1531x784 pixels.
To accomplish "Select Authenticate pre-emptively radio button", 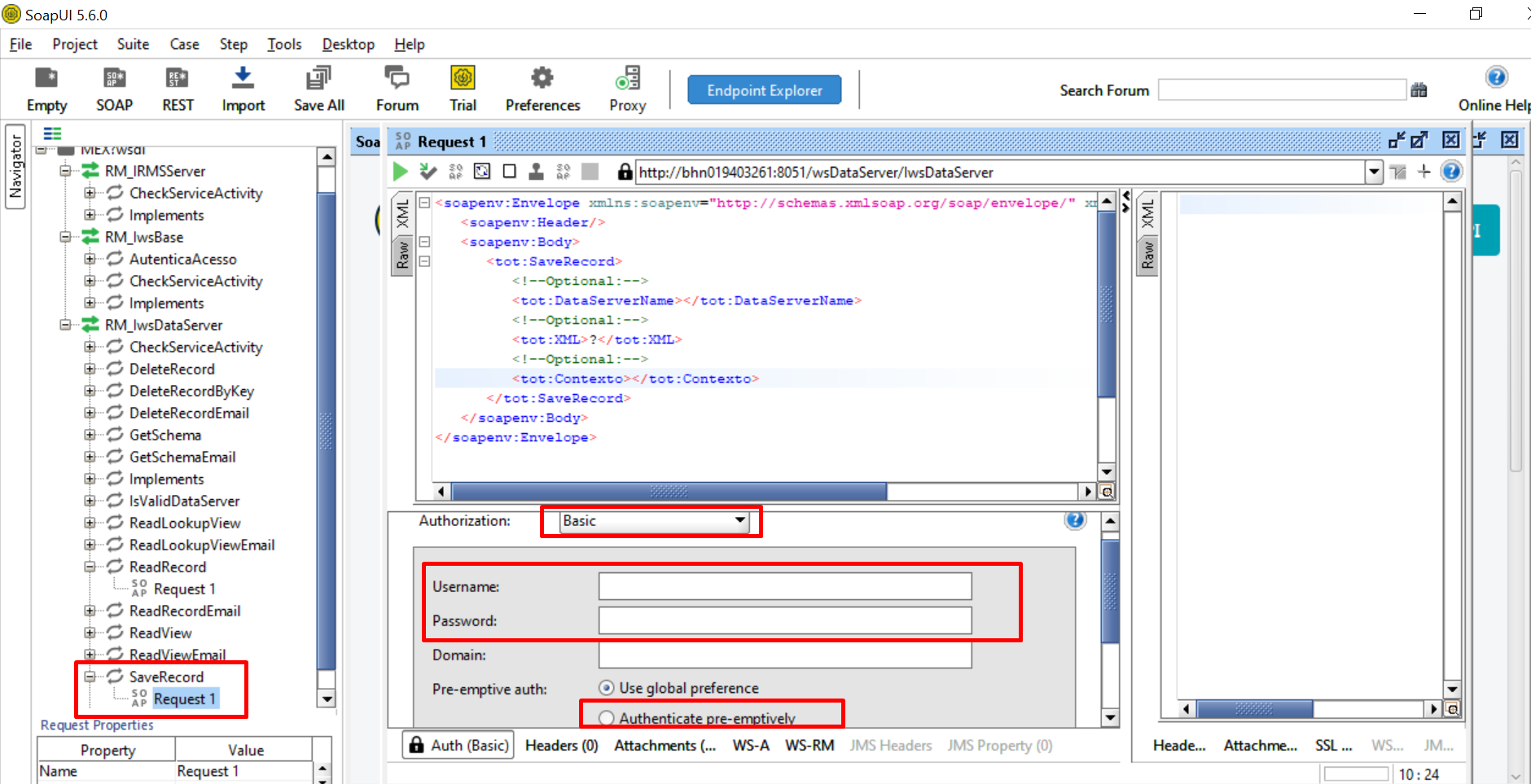I will click(x=606, y=718).
